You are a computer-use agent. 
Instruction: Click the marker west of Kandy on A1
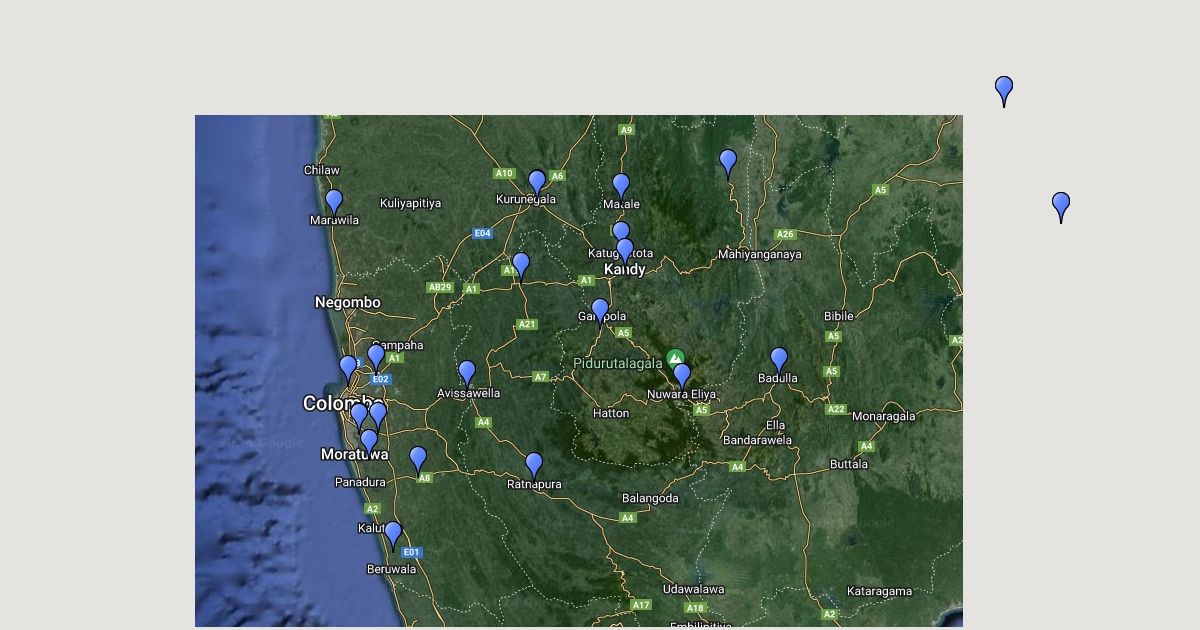[x=521, y=265]
